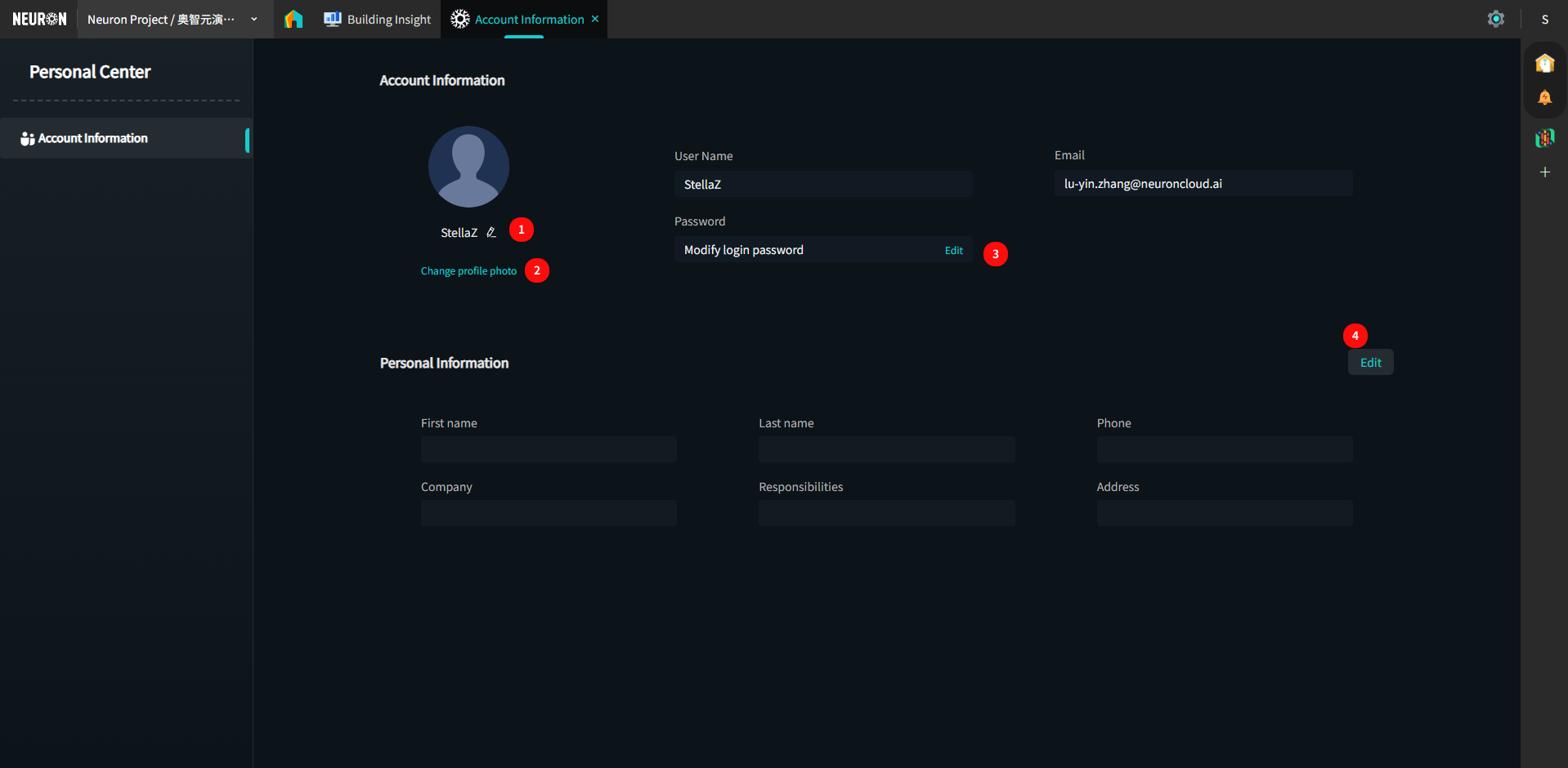Click the Responsibilities field
Screen dimensions: 1568x768
coord(886,513)
